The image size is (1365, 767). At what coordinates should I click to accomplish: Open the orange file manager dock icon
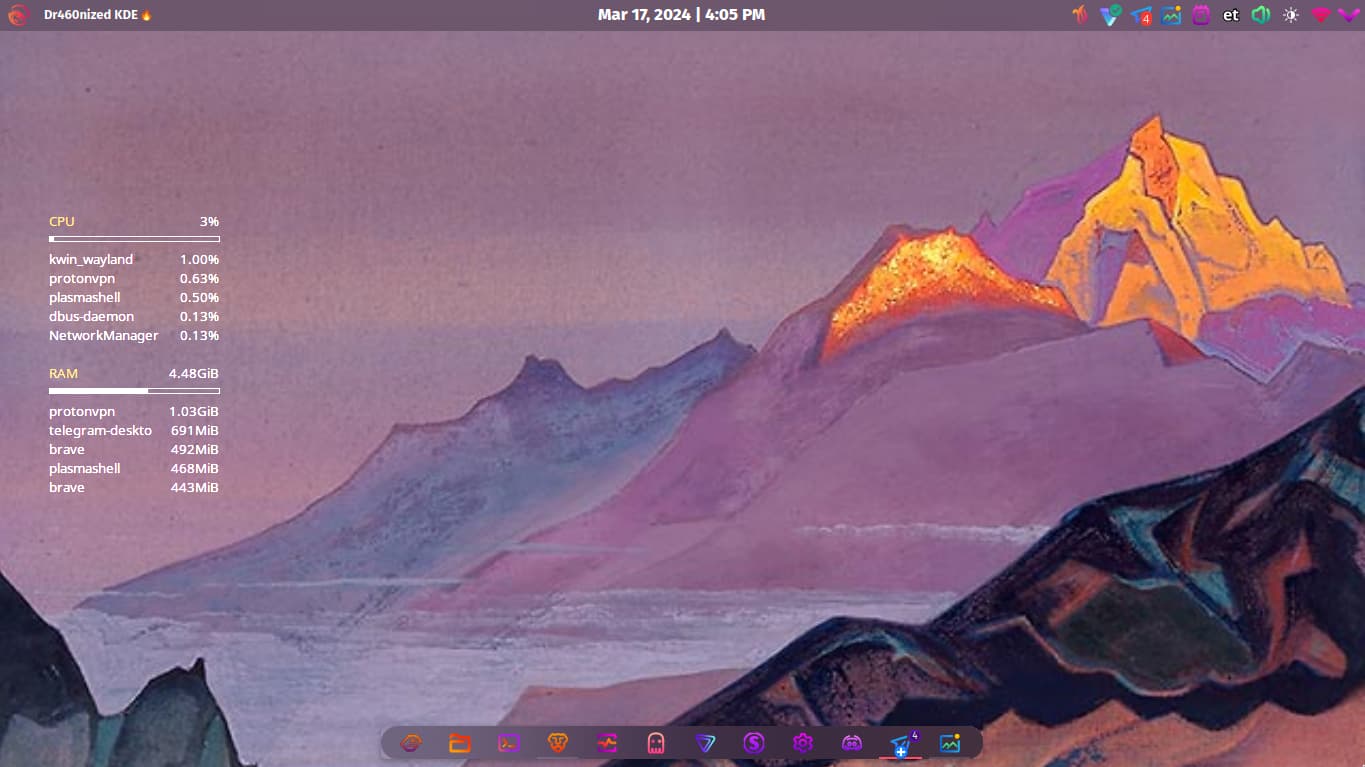click(x=460, y=743)
